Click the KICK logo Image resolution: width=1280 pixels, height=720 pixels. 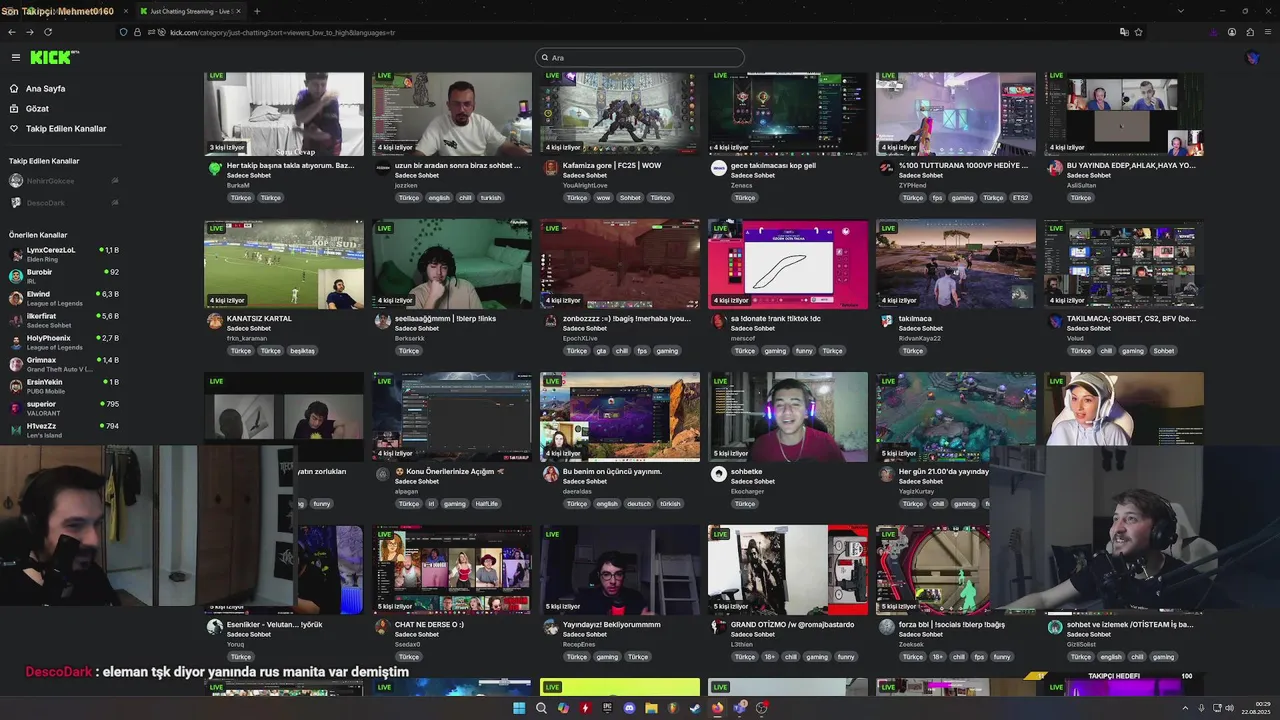[x=54, y=57]
